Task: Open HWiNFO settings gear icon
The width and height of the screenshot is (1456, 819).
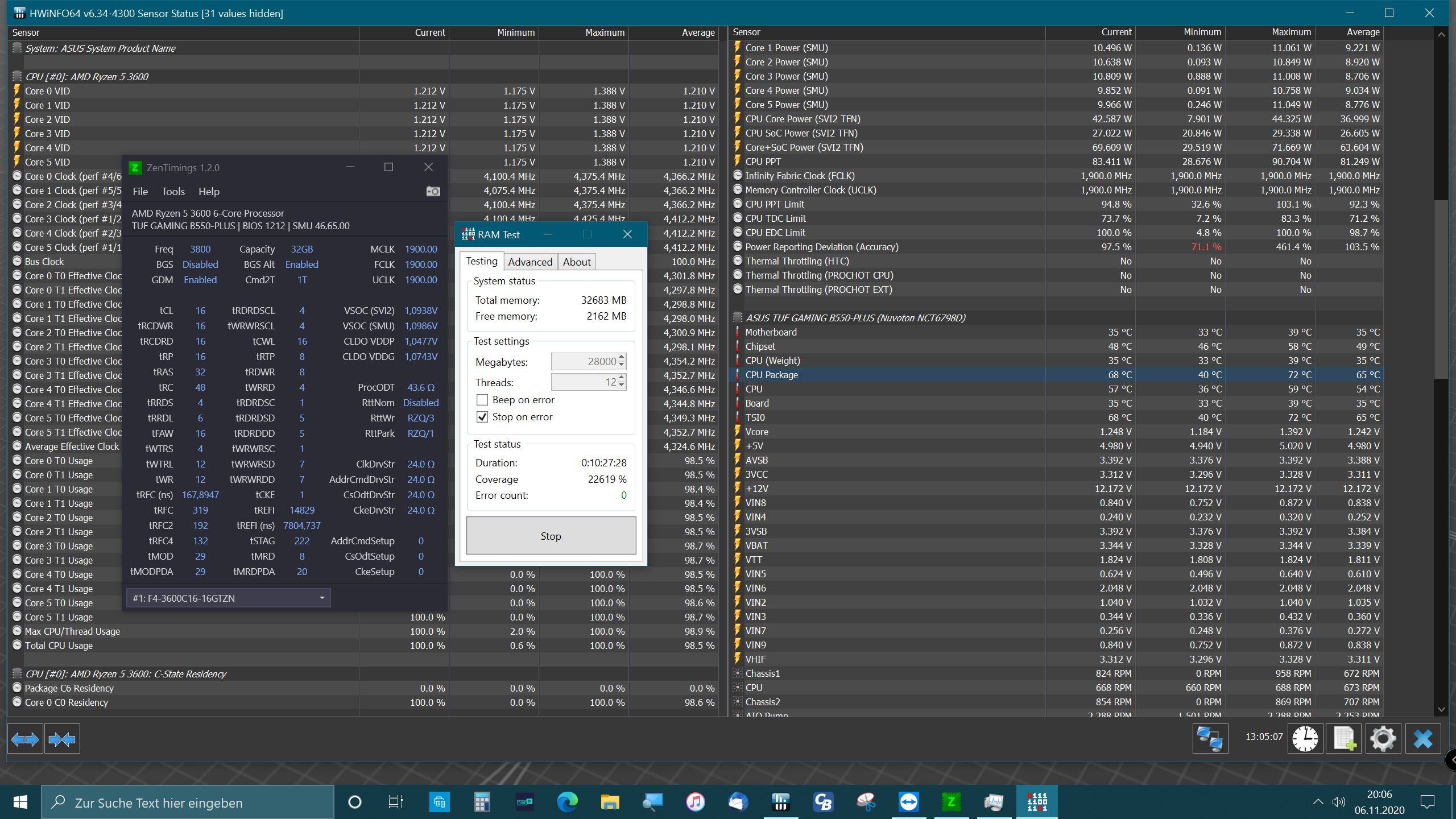Action: [1383, 739]
